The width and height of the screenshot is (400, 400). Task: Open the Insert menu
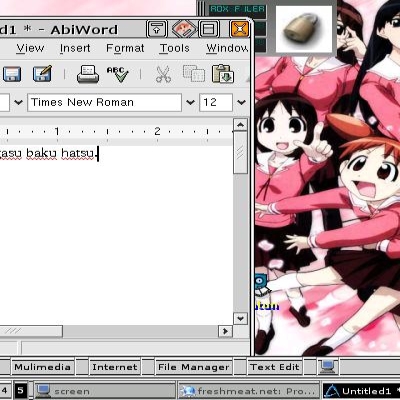click(75, 48)
